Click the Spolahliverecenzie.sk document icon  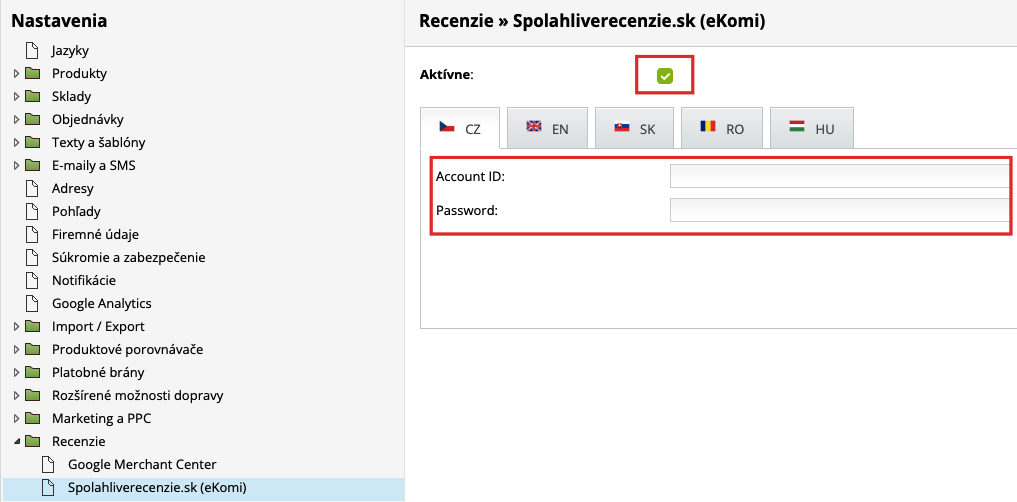(x=48, y=488)
